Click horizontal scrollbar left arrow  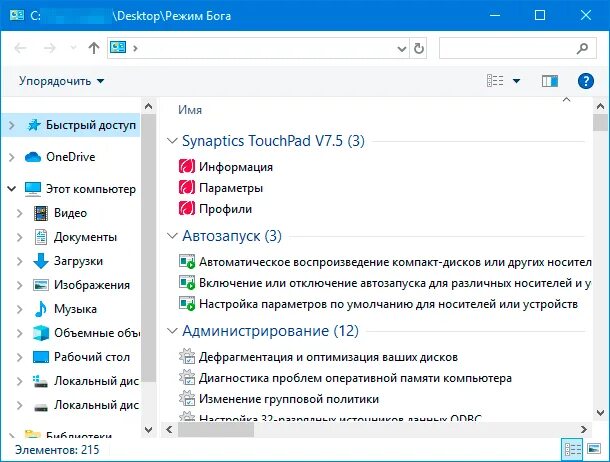169,430
